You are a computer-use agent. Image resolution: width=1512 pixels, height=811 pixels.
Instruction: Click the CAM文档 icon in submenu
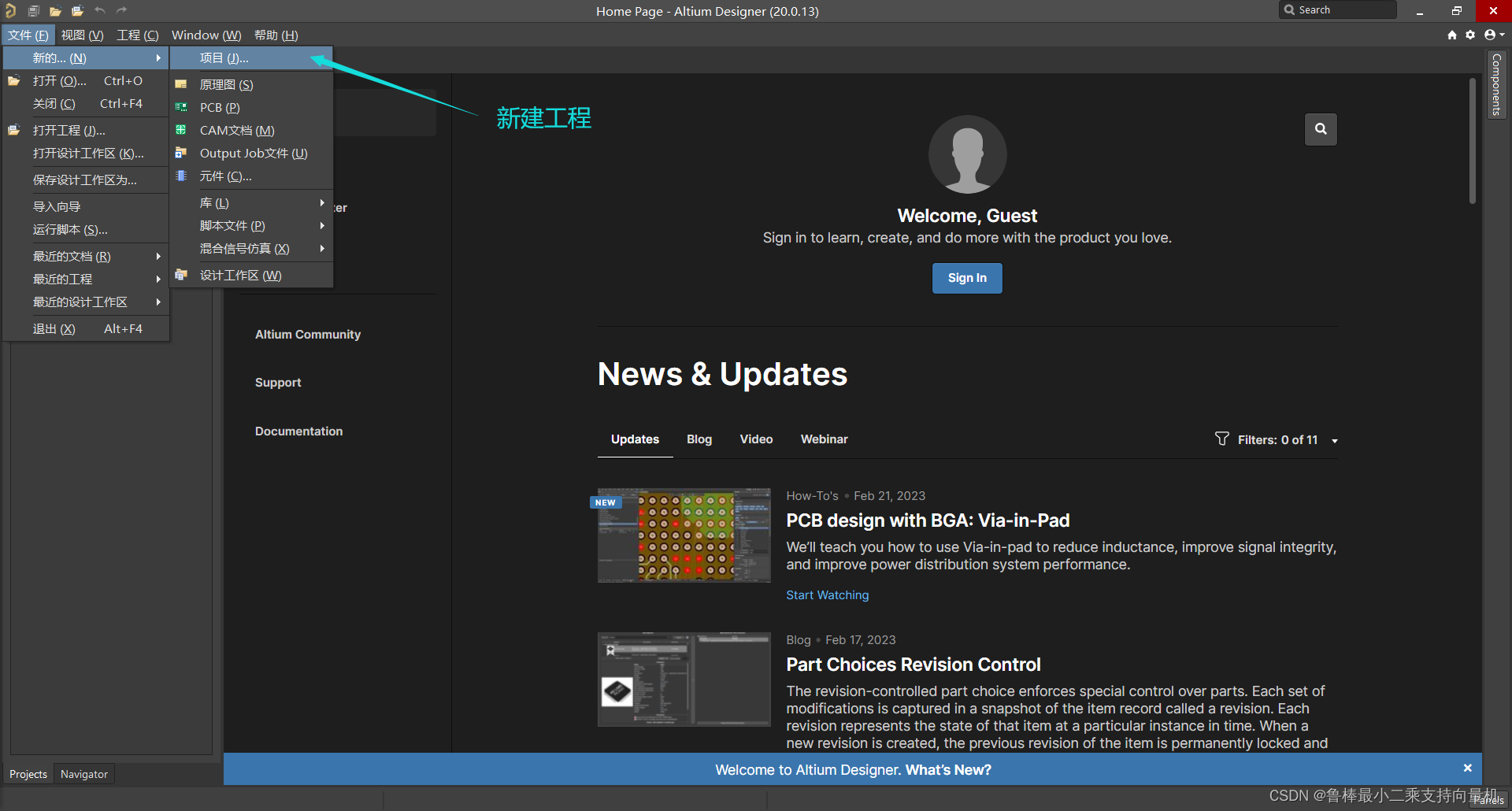(x=181, y=130)
